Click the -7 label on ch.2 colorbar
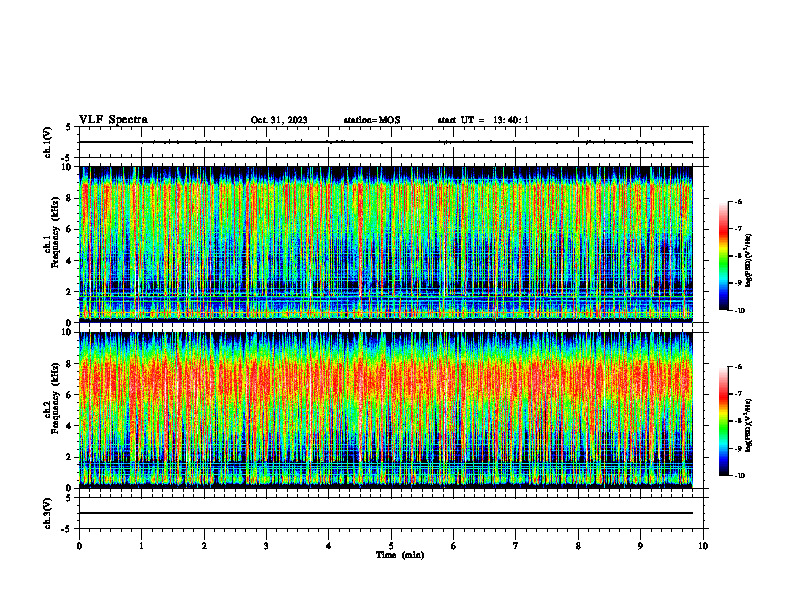This screenshot has height=612, width=792. coord(738,394)
